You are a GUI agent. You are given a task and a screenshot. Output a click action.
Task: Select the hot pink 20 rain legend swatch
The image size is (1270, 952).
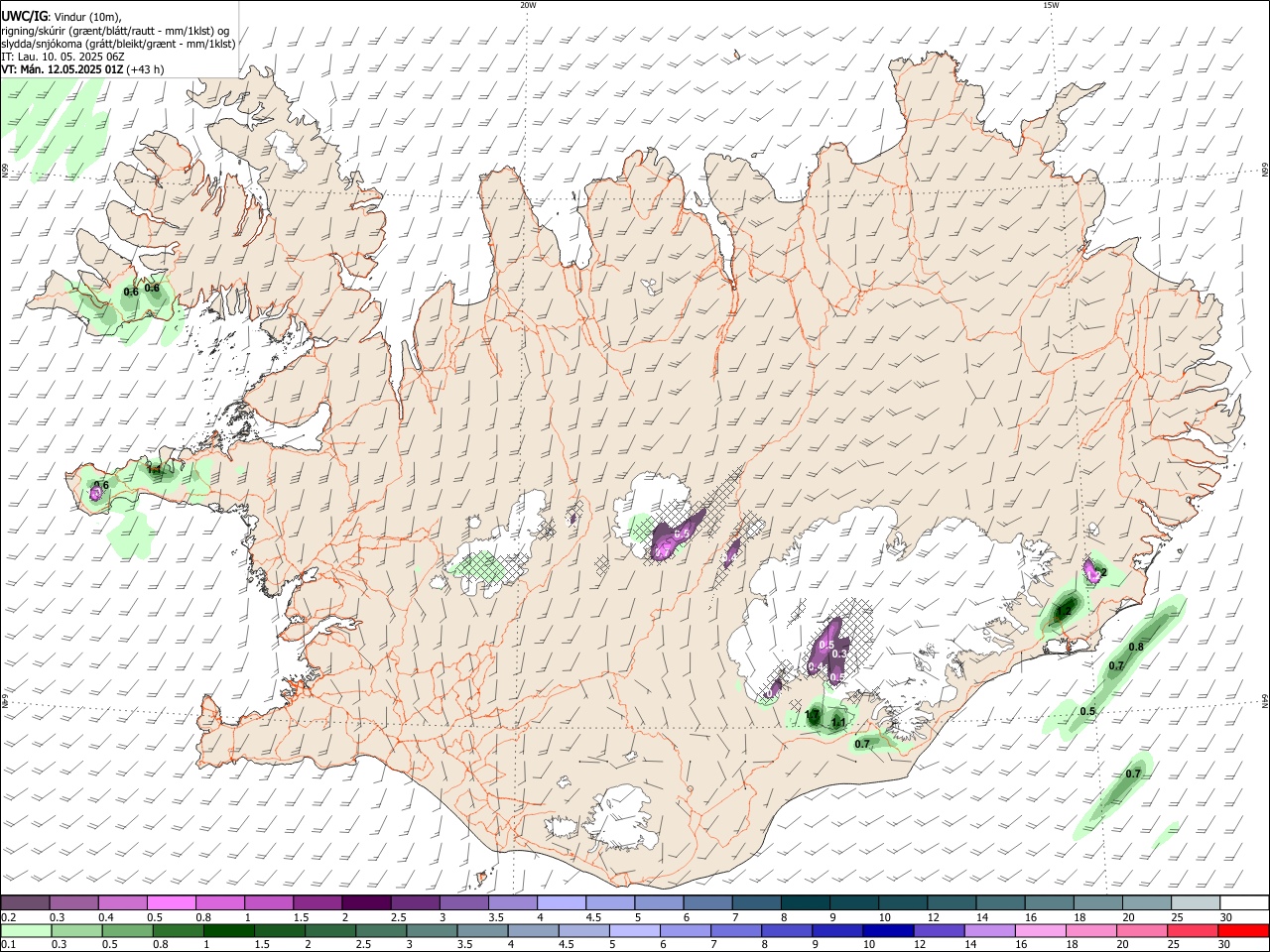(x=1142, y=931)
